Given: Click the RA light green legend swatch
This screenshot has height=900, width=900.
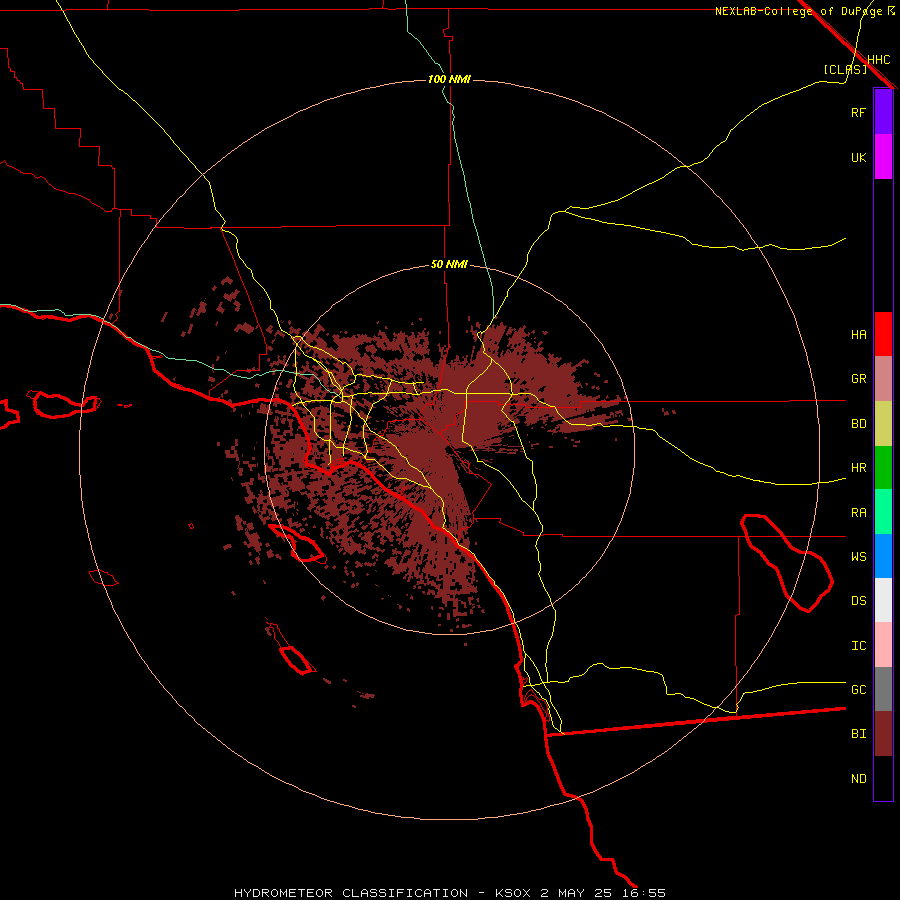Looking at the screenshot, I should coord(883,512).
